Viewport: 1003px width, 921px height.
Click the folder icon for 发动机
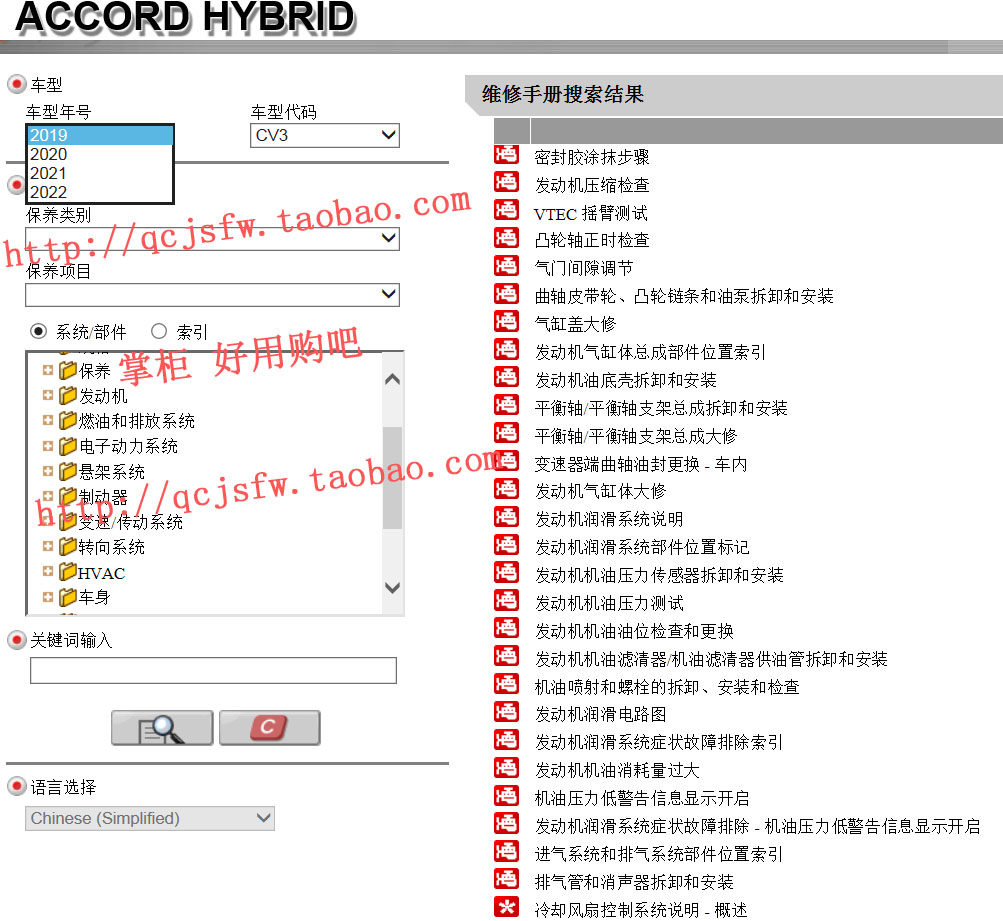click(x=68, y=396)
